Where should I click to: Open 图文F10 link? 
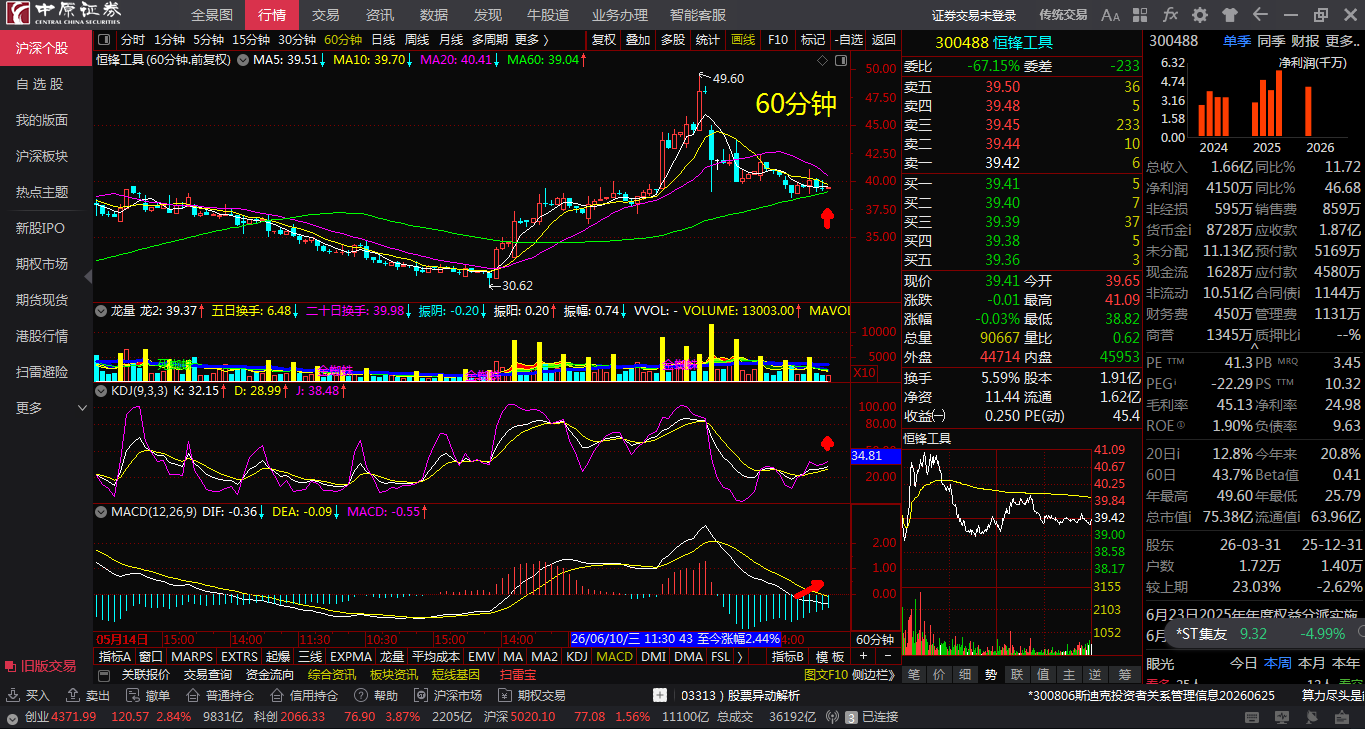click(826, 675)
